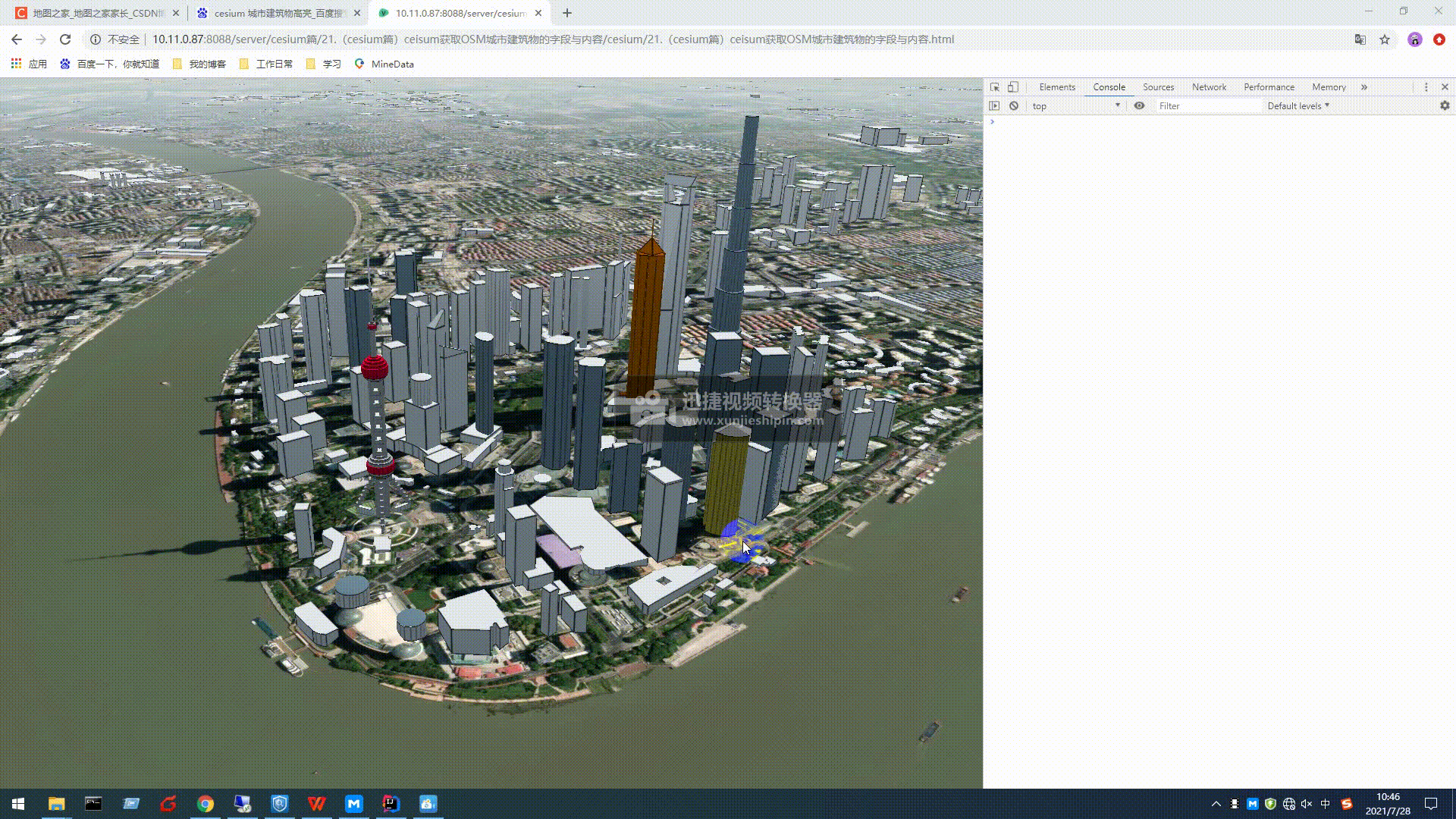1456x819 pixels.
Task: Activate the inspect element picker icon
Action: [994, 87]
